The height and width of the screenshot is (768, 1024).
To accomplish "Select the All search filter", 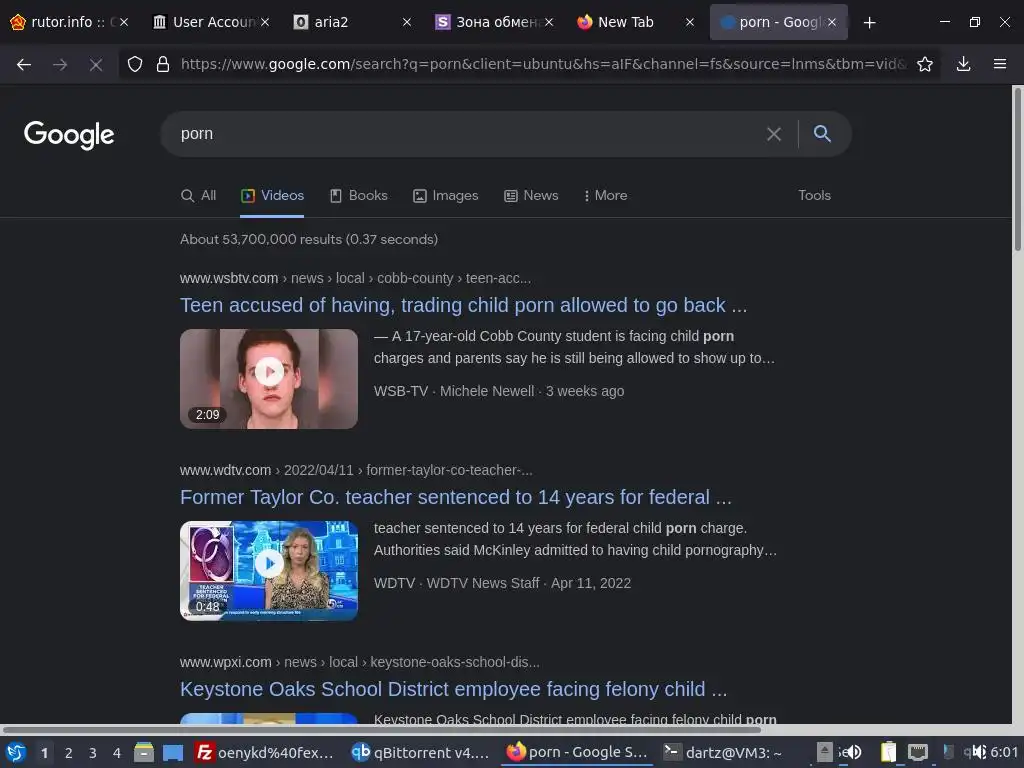I will tap(199, 195).
